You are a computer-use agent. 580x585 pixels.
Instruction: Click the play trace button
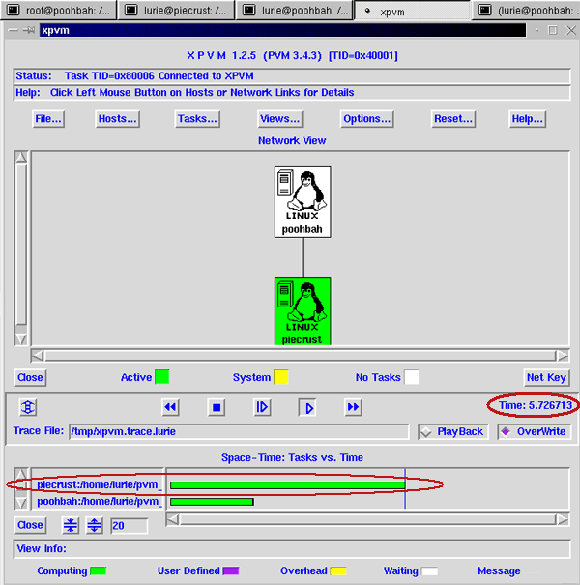[308, 407]
